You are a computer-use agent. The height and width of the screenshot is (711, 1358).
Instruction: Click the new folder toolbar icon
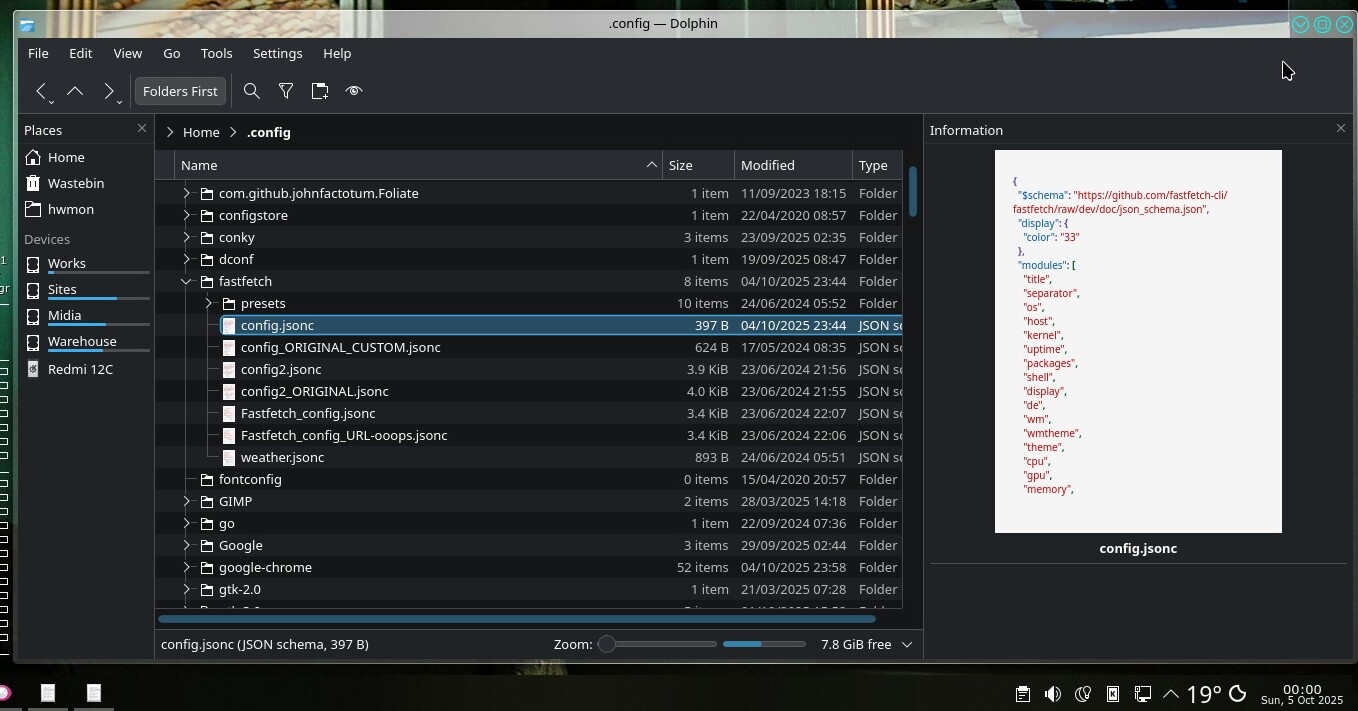click(320, 91)
